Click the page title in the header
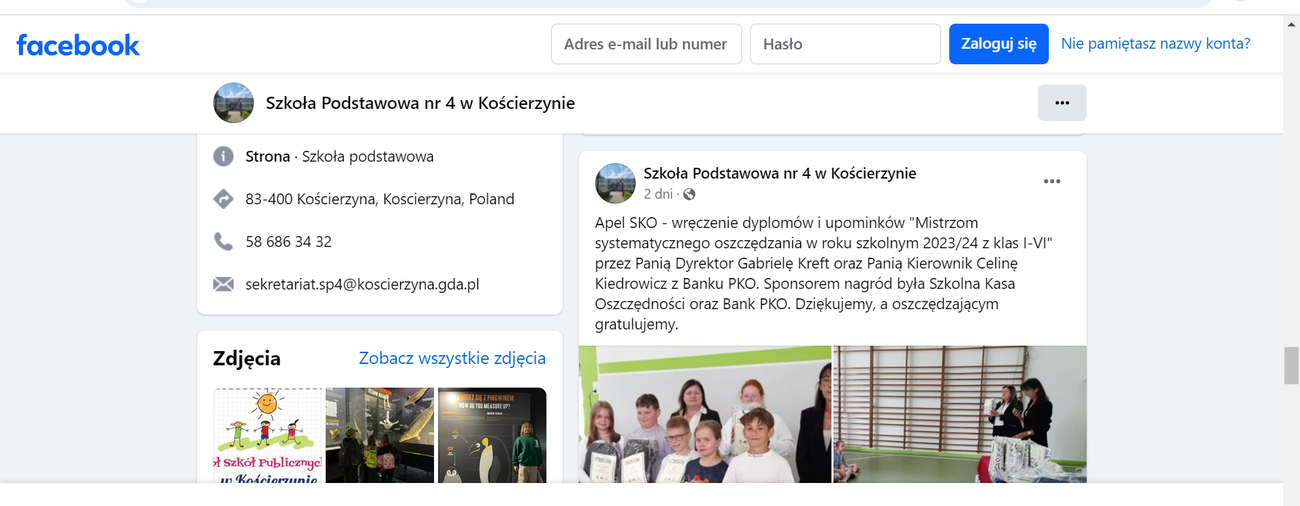The height and width of the screenshot is (506, 1300). [x=420, y=103]
